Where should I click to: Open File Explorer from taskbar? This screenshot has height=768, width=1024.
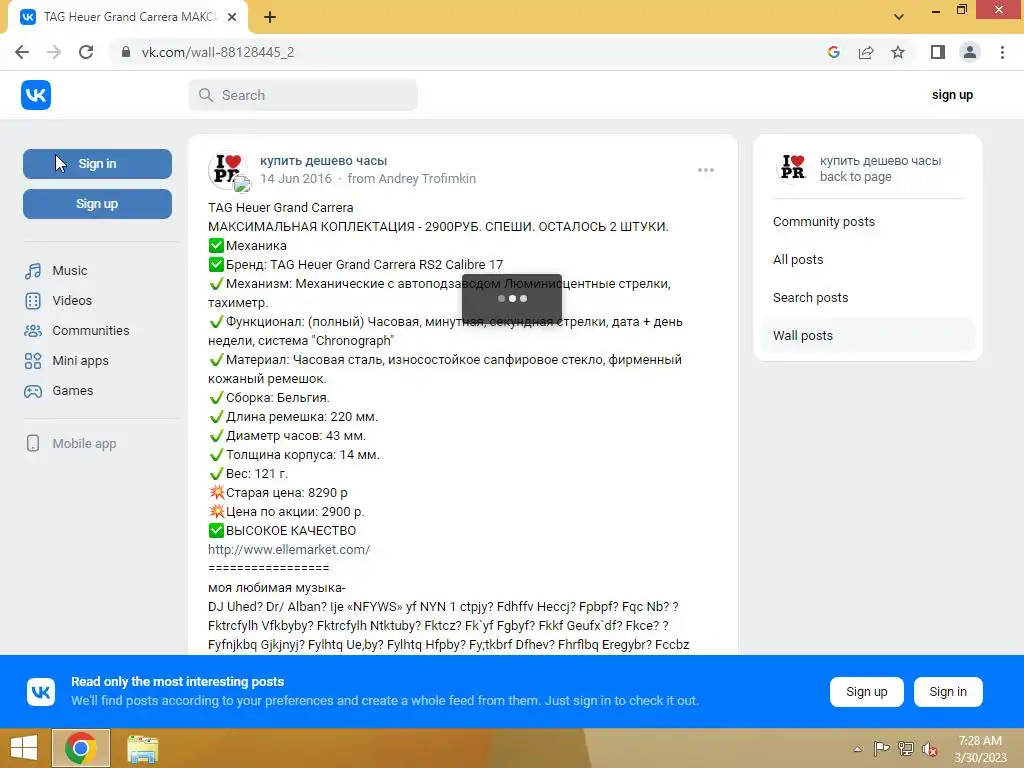click(142, 749)
